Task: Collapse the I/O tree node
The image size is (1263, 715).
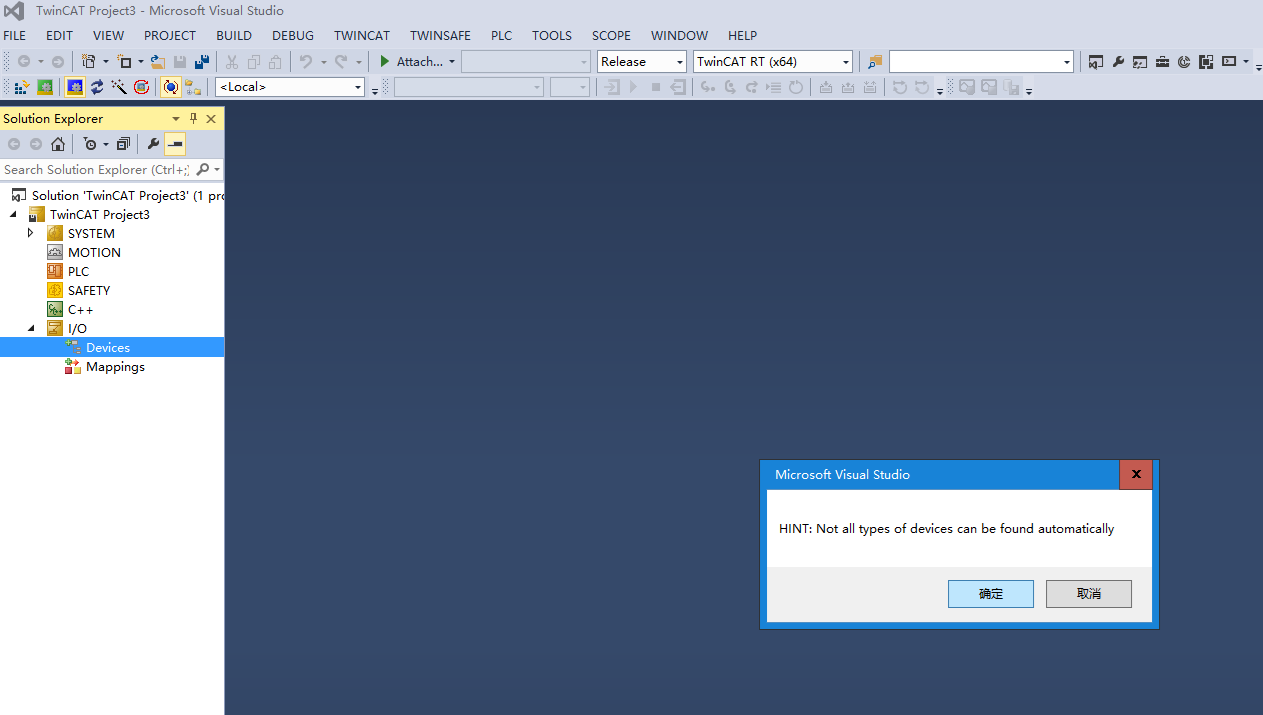Action: click(x=31, y=328)
